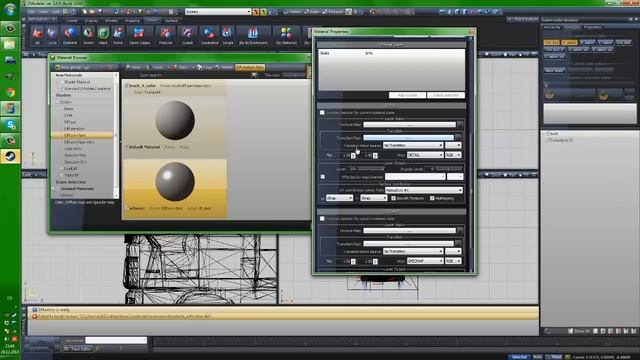
Task: Open Steam from the Windows taskbar
Action: 10,156
